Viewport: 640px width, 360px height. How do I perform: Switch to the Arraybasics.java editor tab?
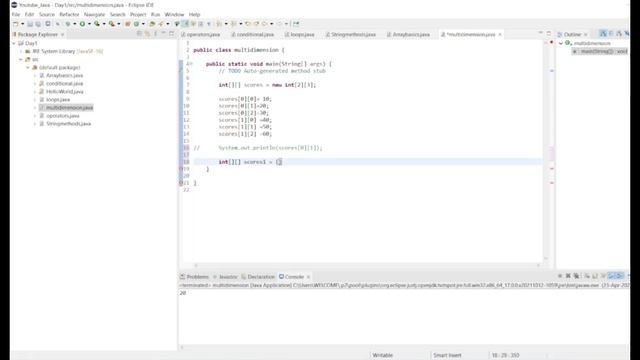click(x=408, y=35)
